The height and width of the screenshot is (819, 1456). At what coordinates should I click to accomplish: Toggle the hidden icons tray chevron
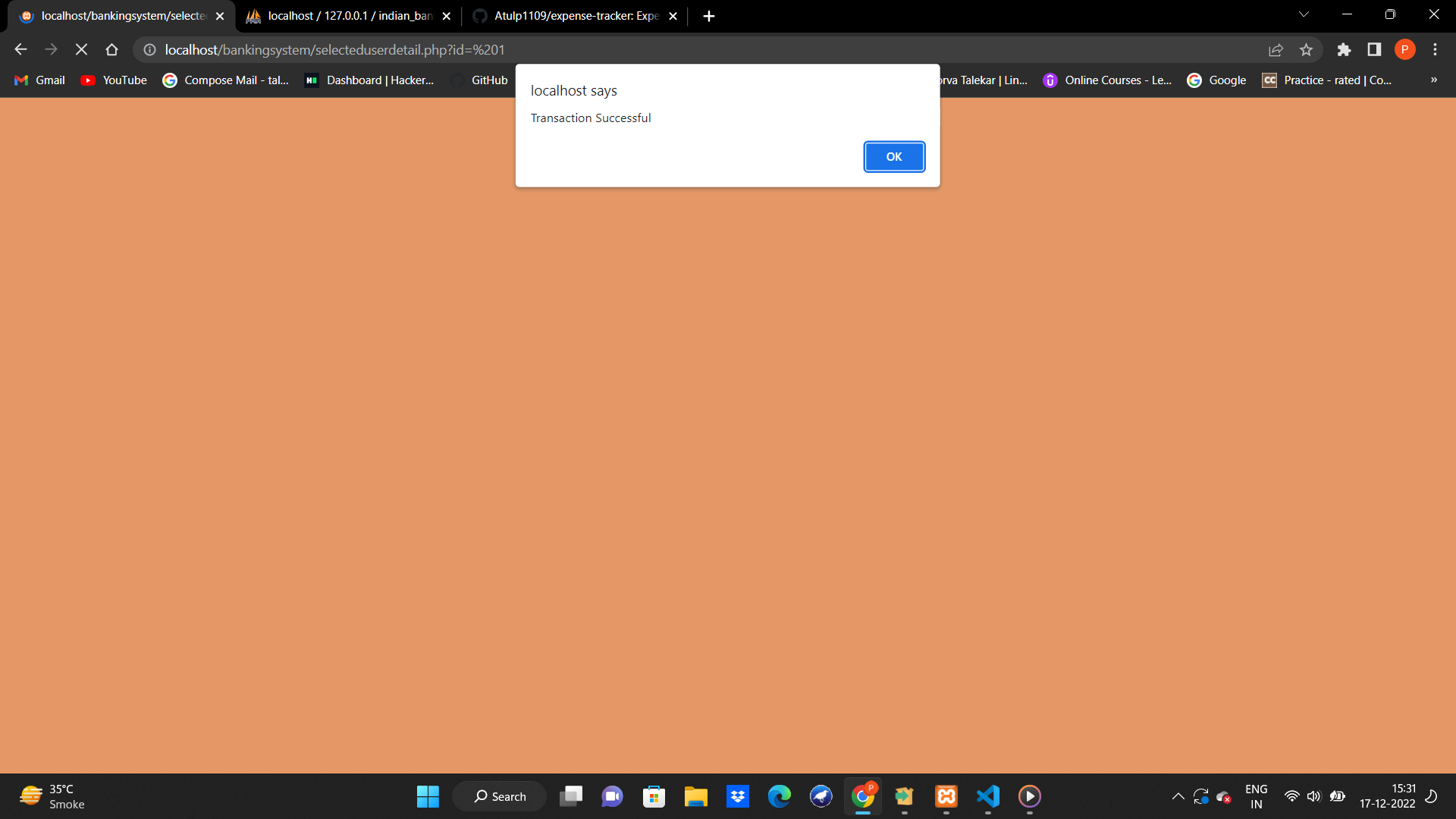coord(1178,796)
